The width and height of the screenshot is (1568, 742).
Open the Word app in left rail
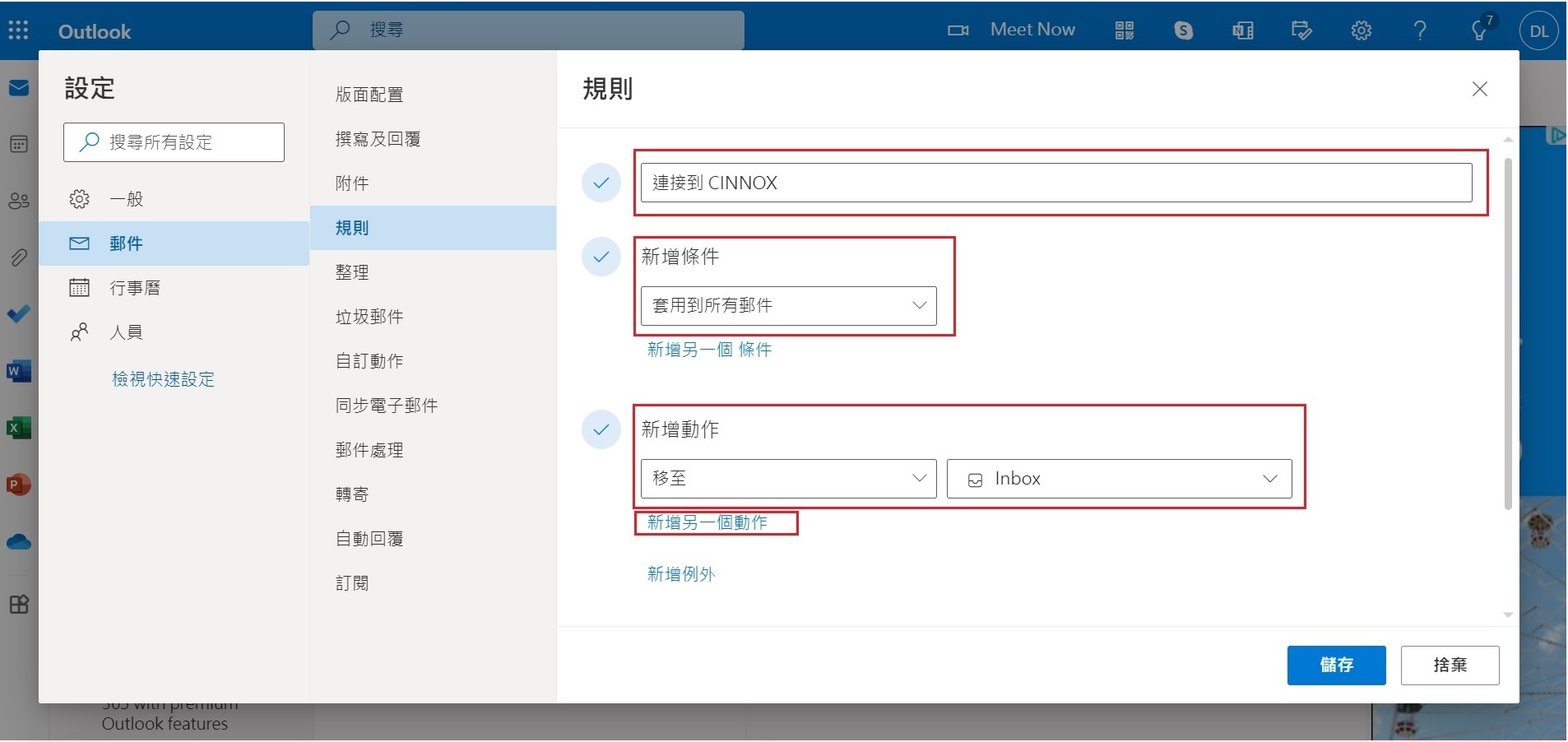tap(18, 371)
